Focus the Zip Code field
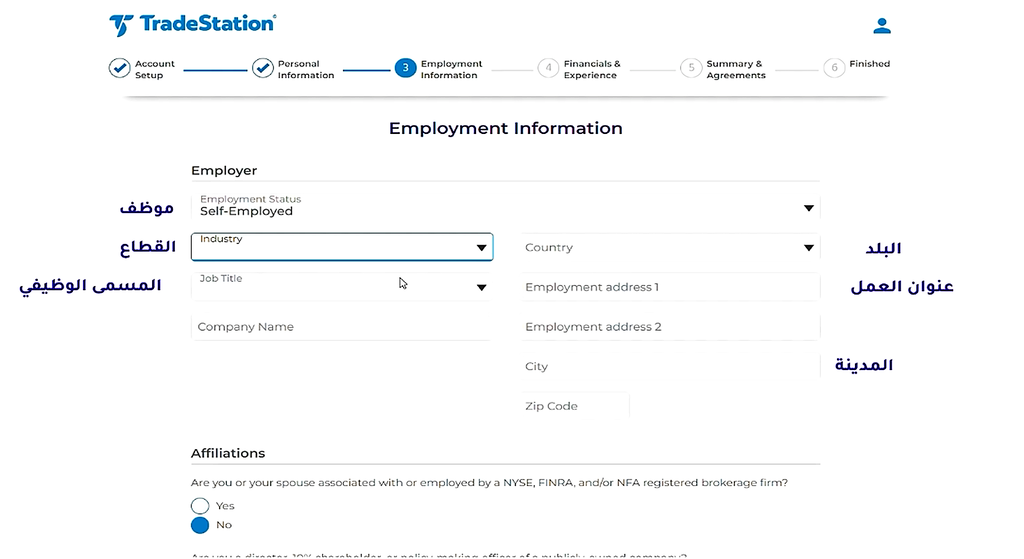This screenshot has height=559, width=1024. point(575,406)
